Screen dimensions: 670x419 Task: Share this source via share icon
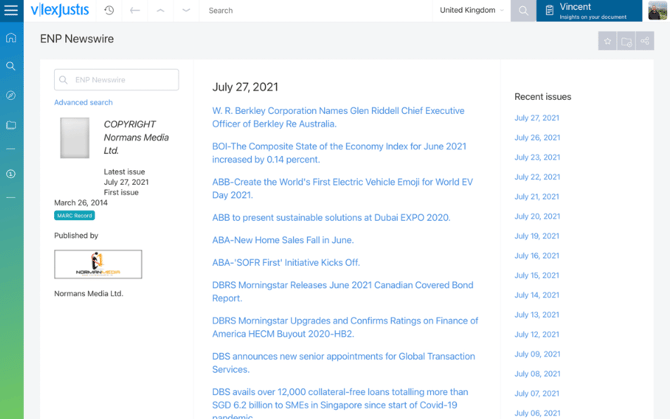click(645, 41)
